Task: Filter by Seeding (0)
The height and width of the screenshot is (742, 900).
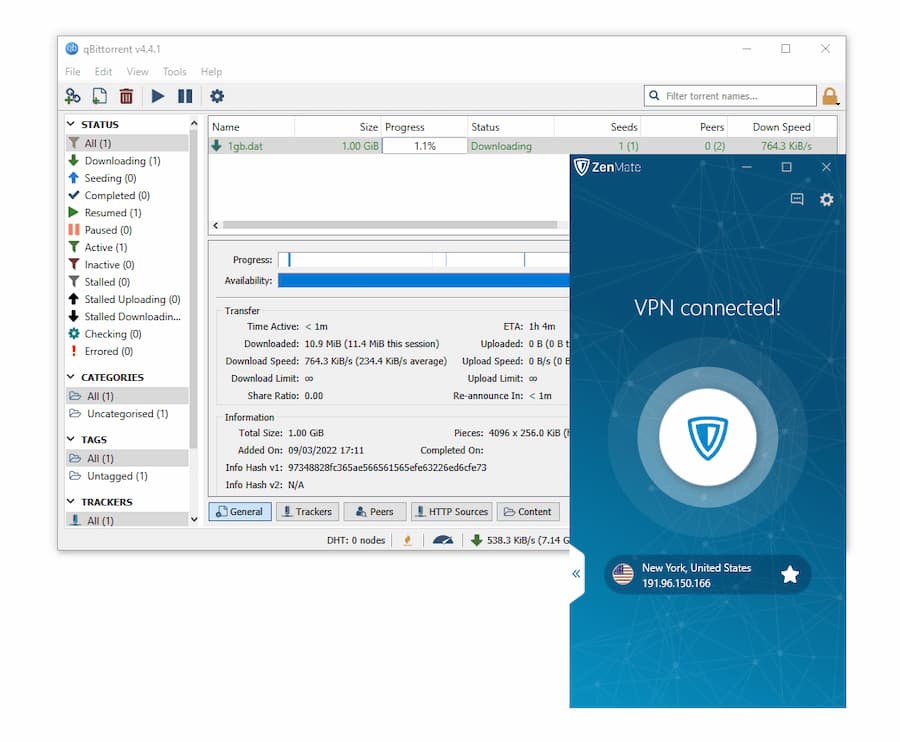Action: (127, 178)
